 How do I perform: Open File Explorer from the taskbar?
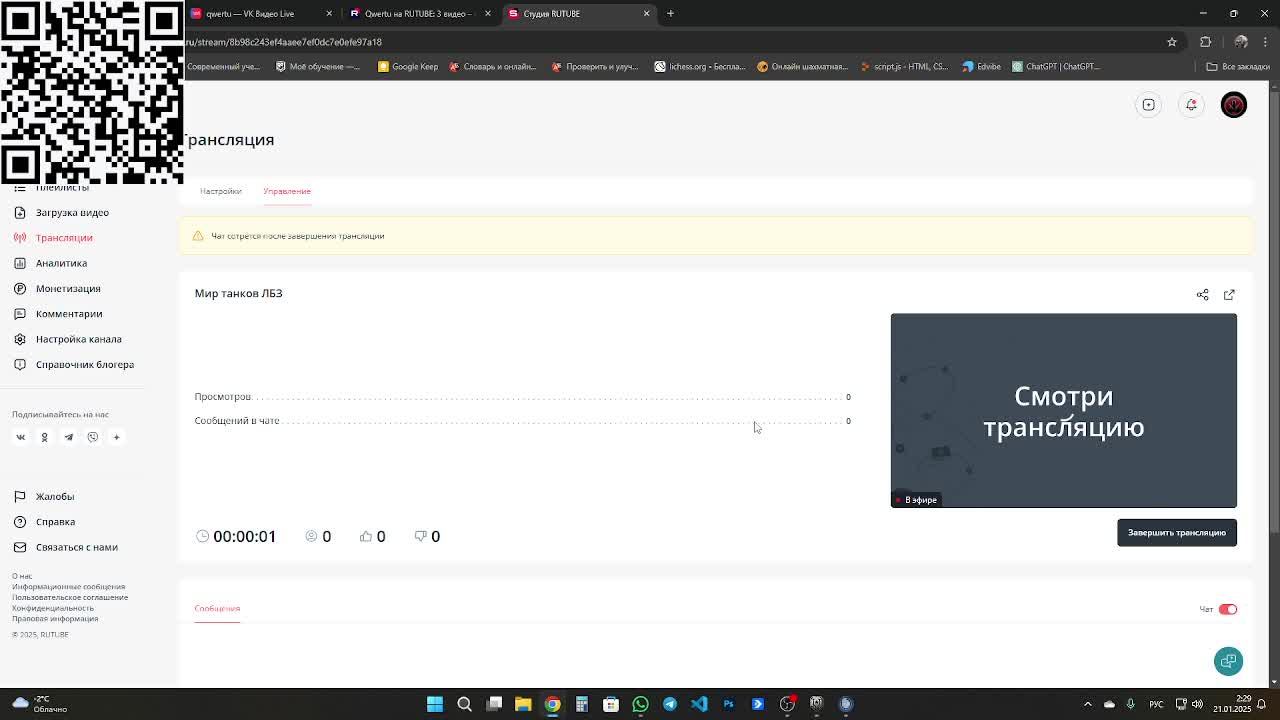pyautogui.click(x=523, y=704)
